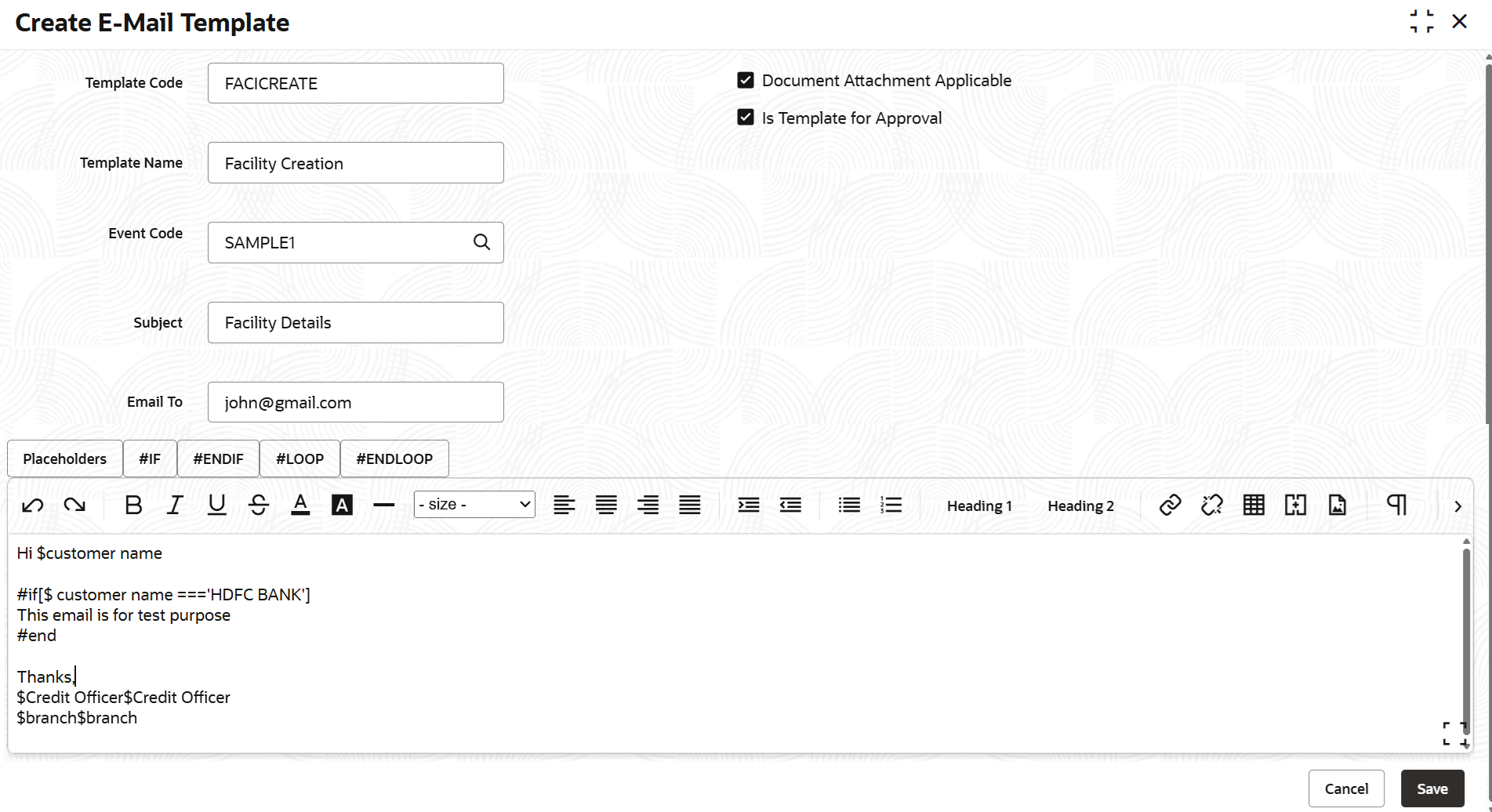Edit the Email To field
Image resolution: width=1492 pixels, height=812 pixels.
(356, 402)
